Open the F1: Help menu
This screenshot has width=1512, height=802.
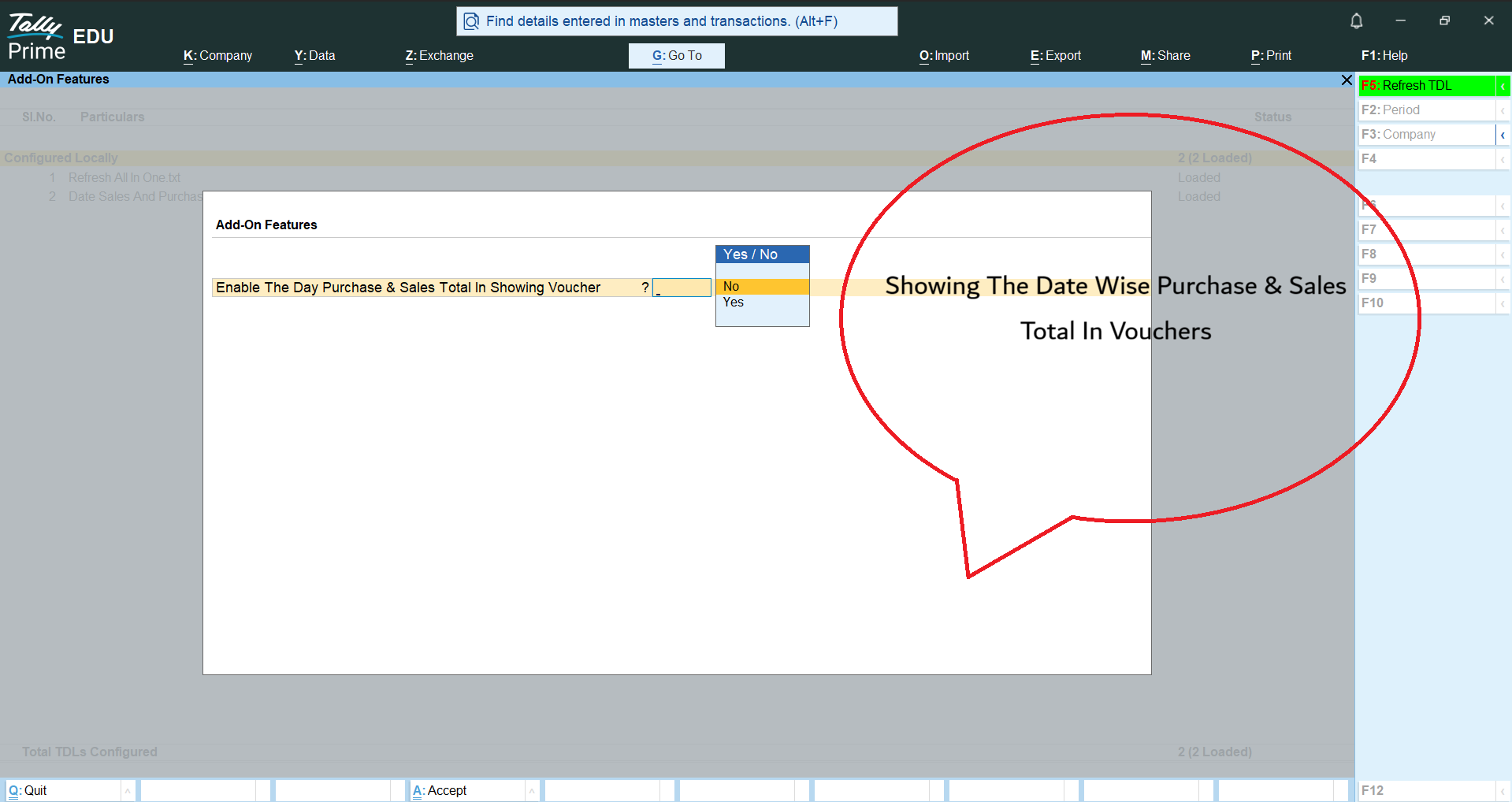coord(1384,56)
